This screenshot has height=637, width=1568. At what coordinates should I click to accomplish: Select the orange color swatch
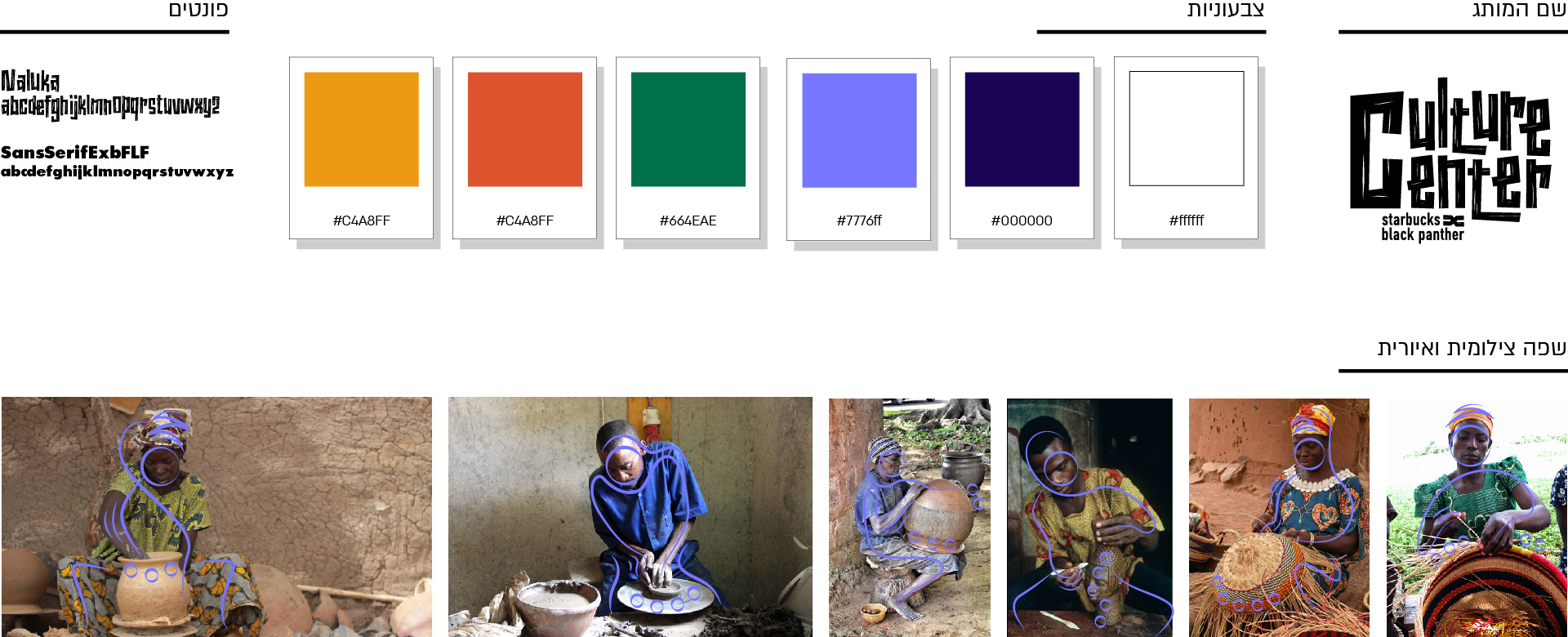click(x=361, y=148)
